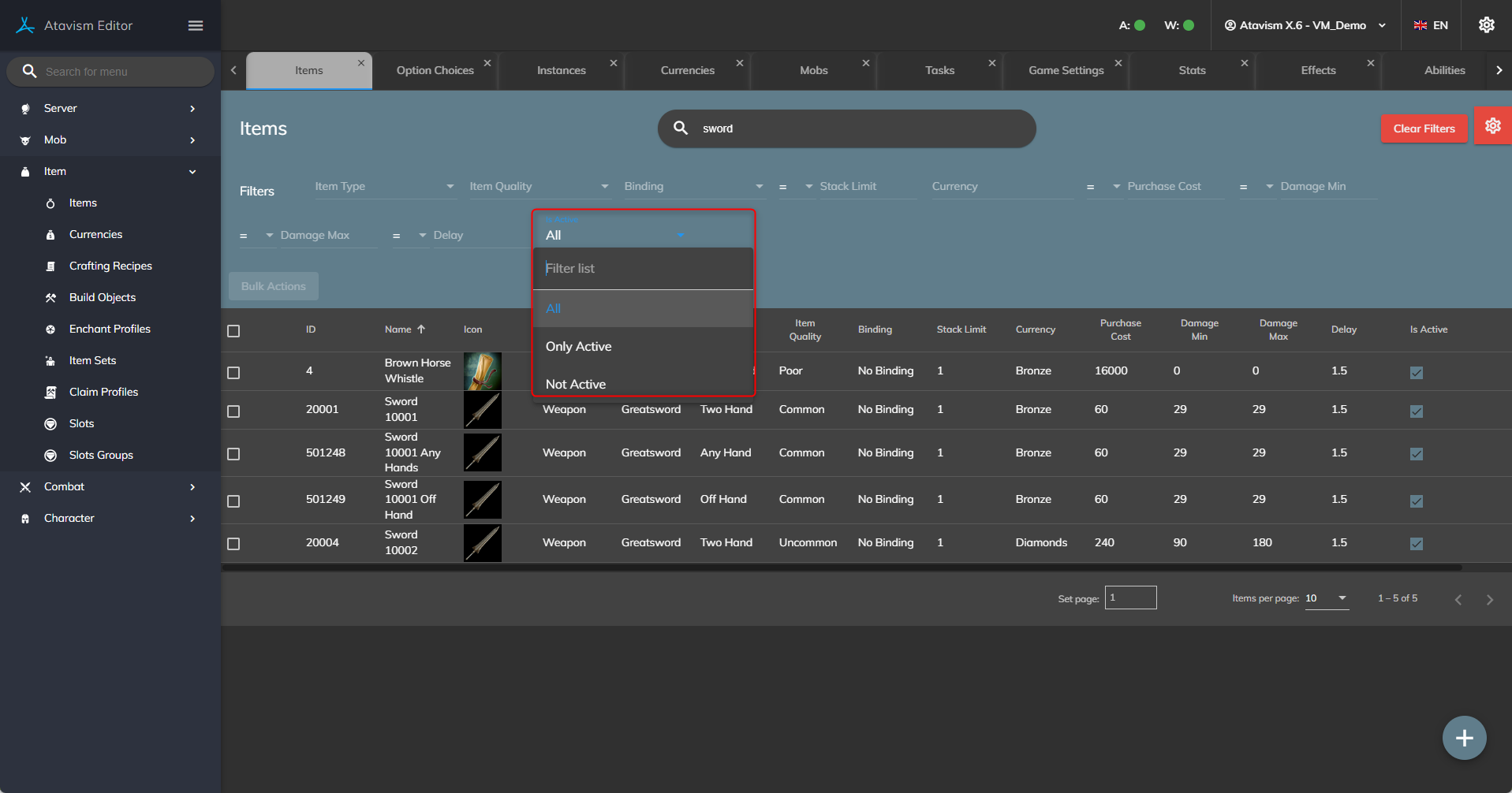Viewport: 1512px width, 793px height.
Task: Open the settings gear in the top bar
Action: (1486, 25)
